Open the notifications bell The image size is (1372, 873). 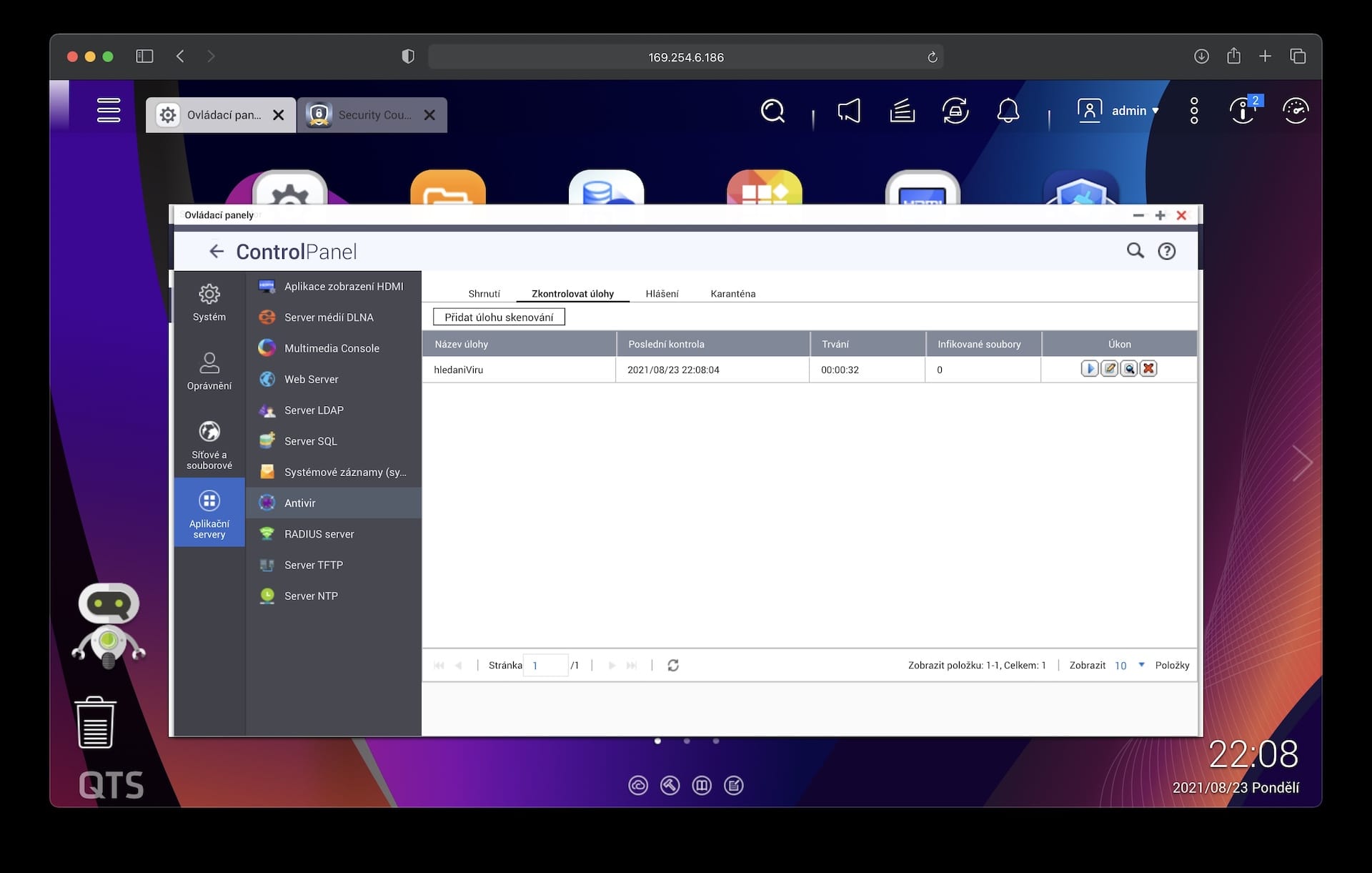1008,111
